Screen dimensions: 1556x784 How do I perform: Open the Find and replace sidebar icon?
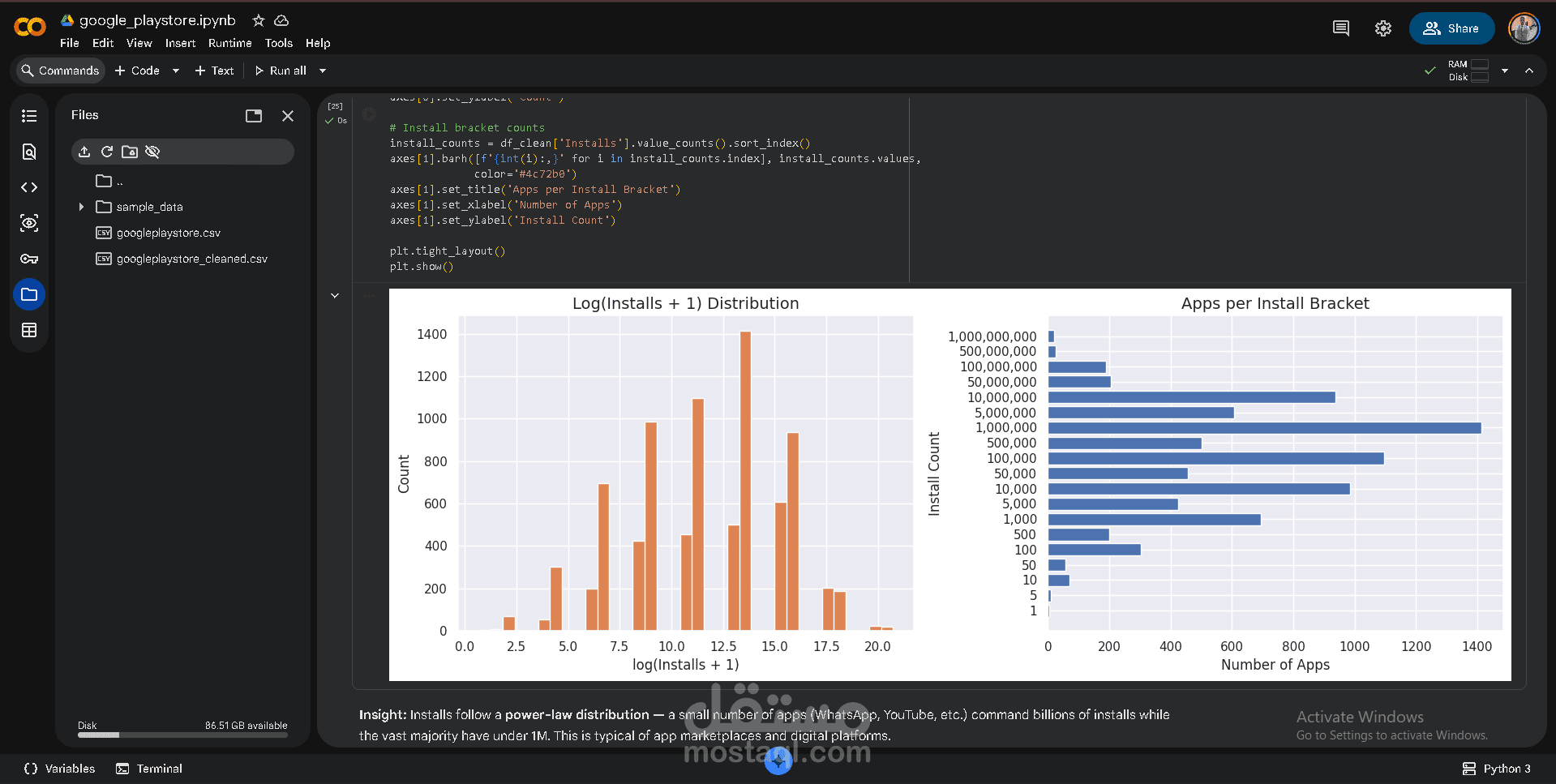point(29,152)
